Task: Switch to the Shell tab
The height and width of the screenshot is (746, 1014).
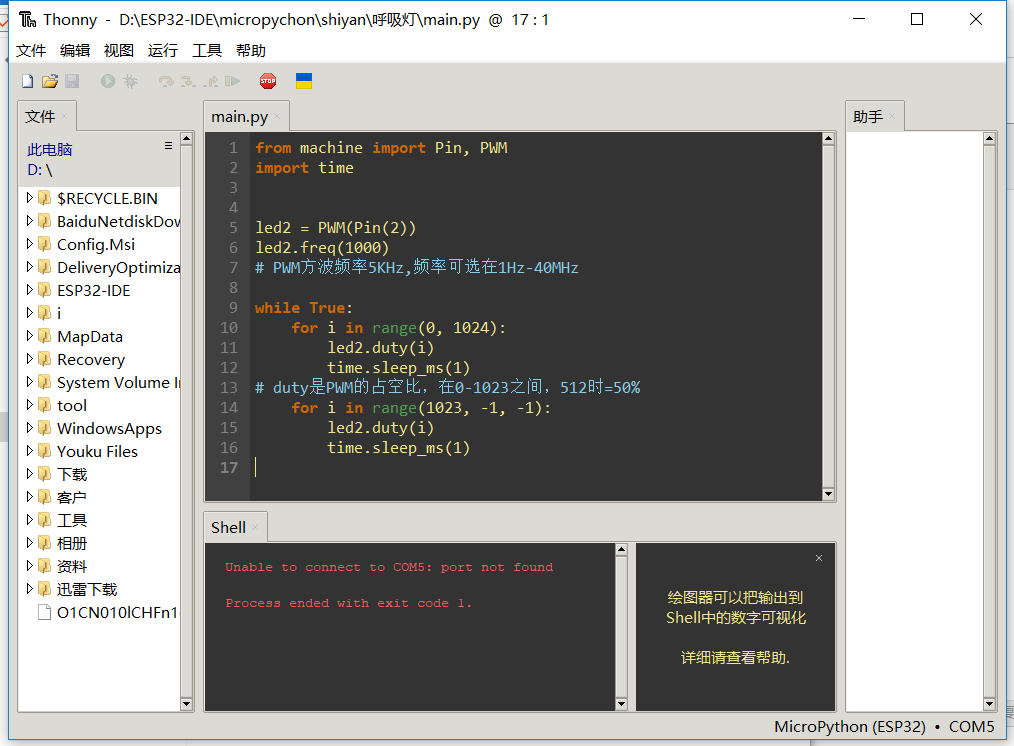Action: point(228,527)
